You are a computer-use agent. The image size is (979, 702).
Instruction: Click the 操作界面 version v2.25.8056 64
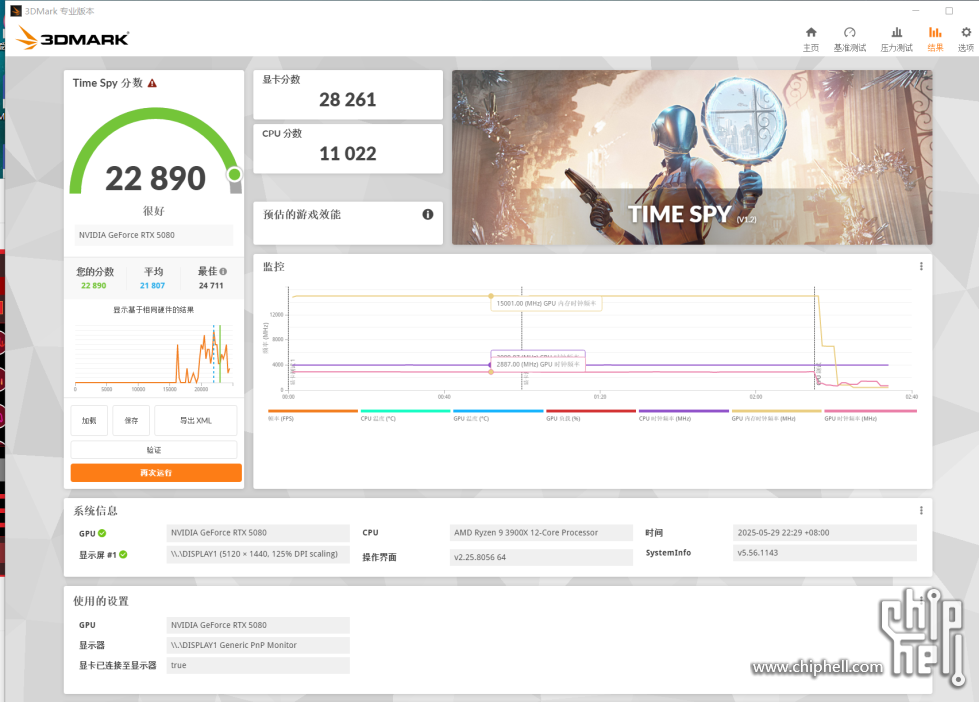(x=541, y=557)
